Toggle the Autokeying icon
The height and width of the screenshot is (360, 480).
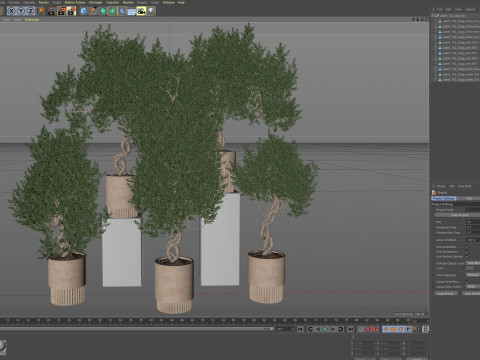point(376,329)
